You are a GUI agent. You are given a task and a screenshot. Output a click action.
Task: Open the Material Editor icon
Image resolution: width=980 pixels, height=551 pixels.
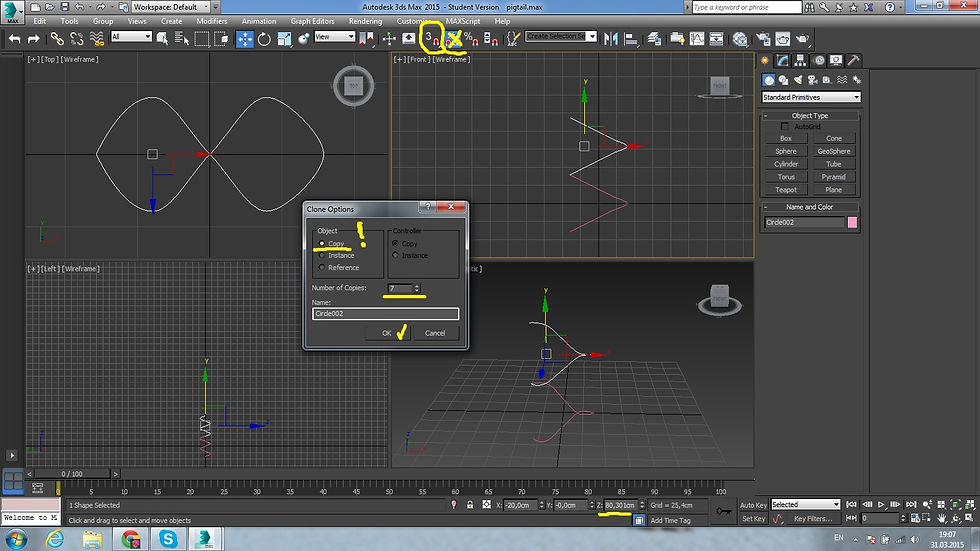pos(740,39)
